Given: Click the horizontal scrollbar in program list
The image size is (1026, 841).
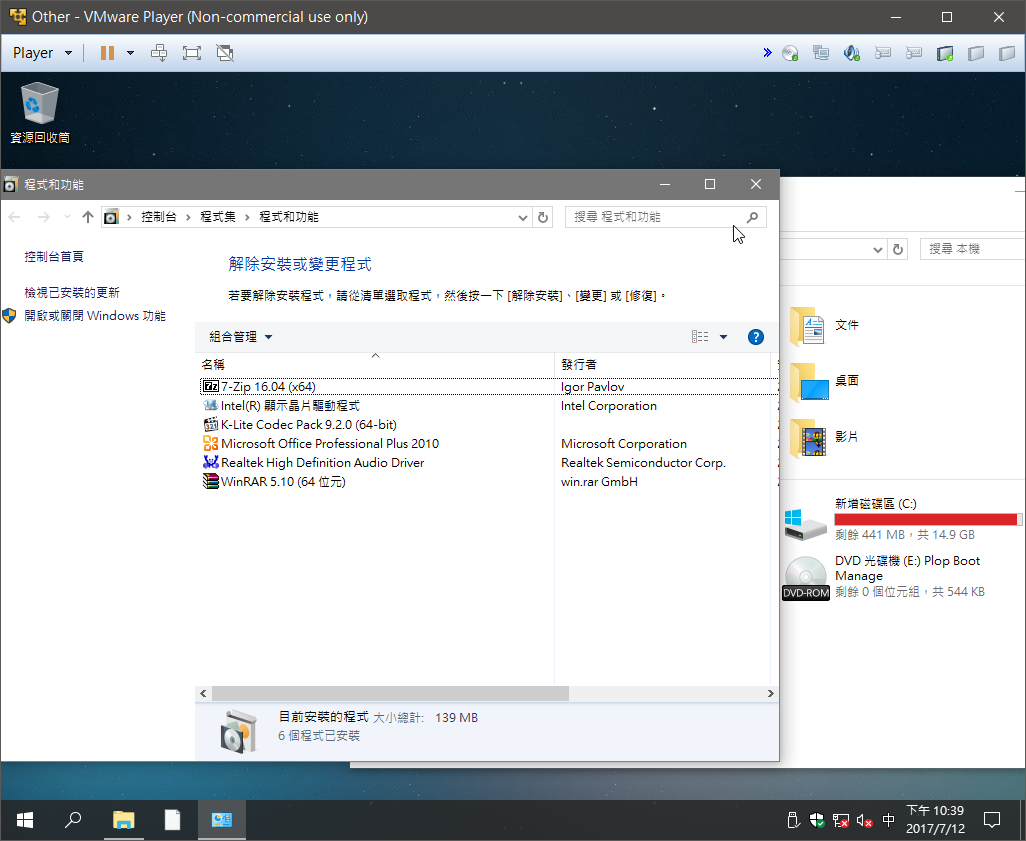Looking at the screenshot, I should (390, 693).
